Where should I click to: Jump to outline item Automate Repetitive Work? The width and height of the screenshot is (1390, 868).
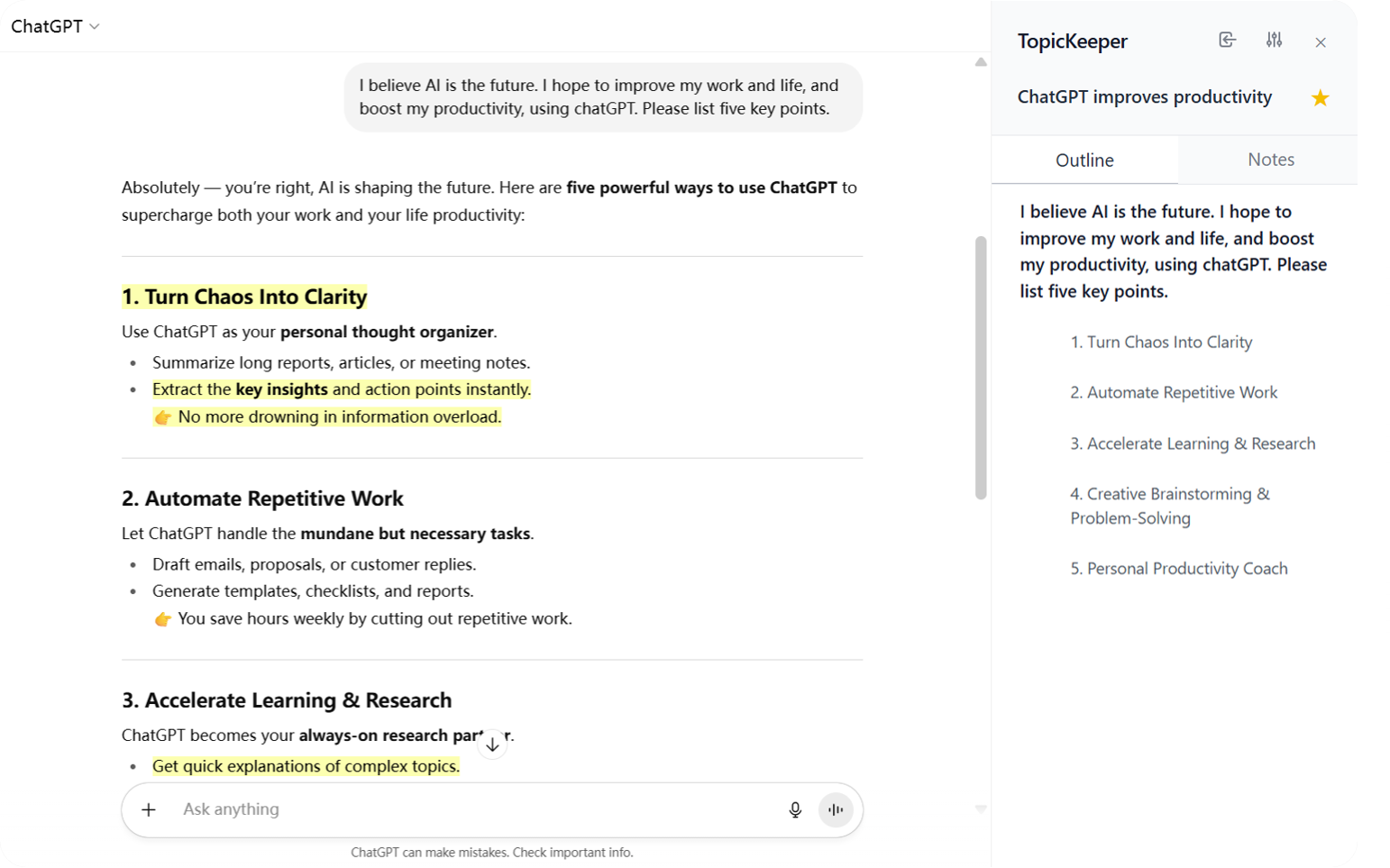tap(1174, 393)
